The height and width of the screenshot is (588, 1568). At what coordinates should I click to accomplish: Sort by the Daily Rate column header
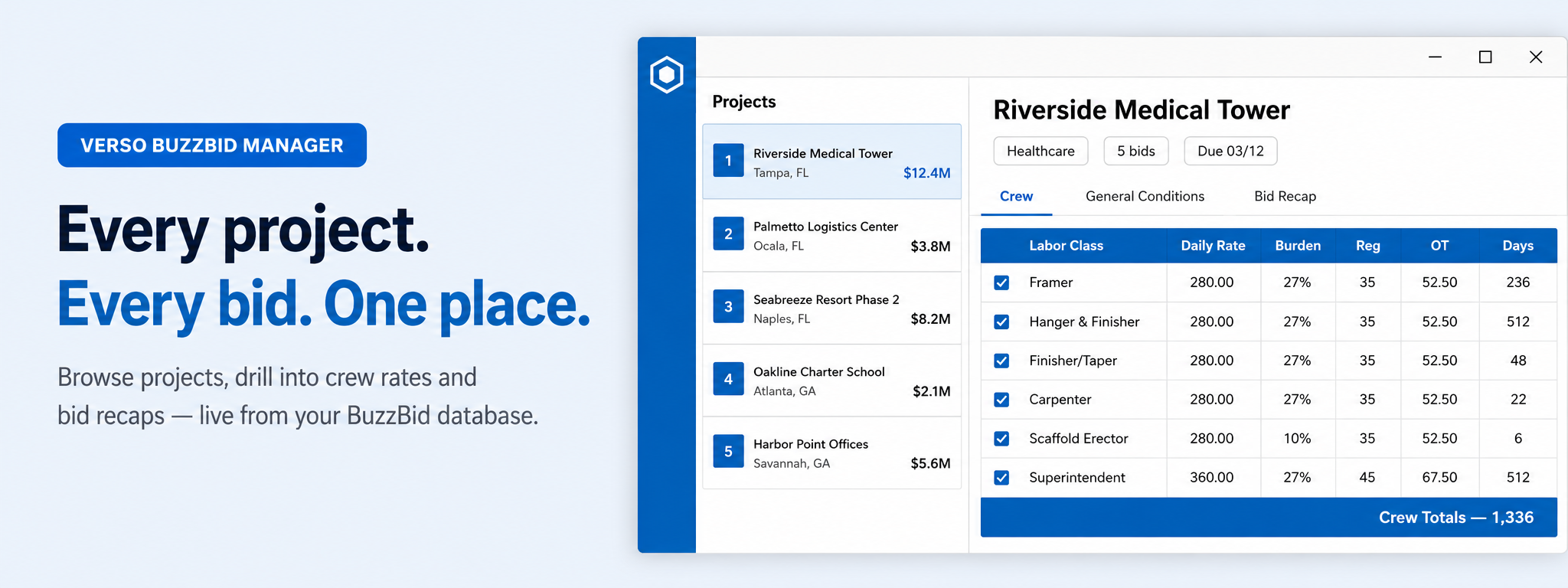[1213, 246]
